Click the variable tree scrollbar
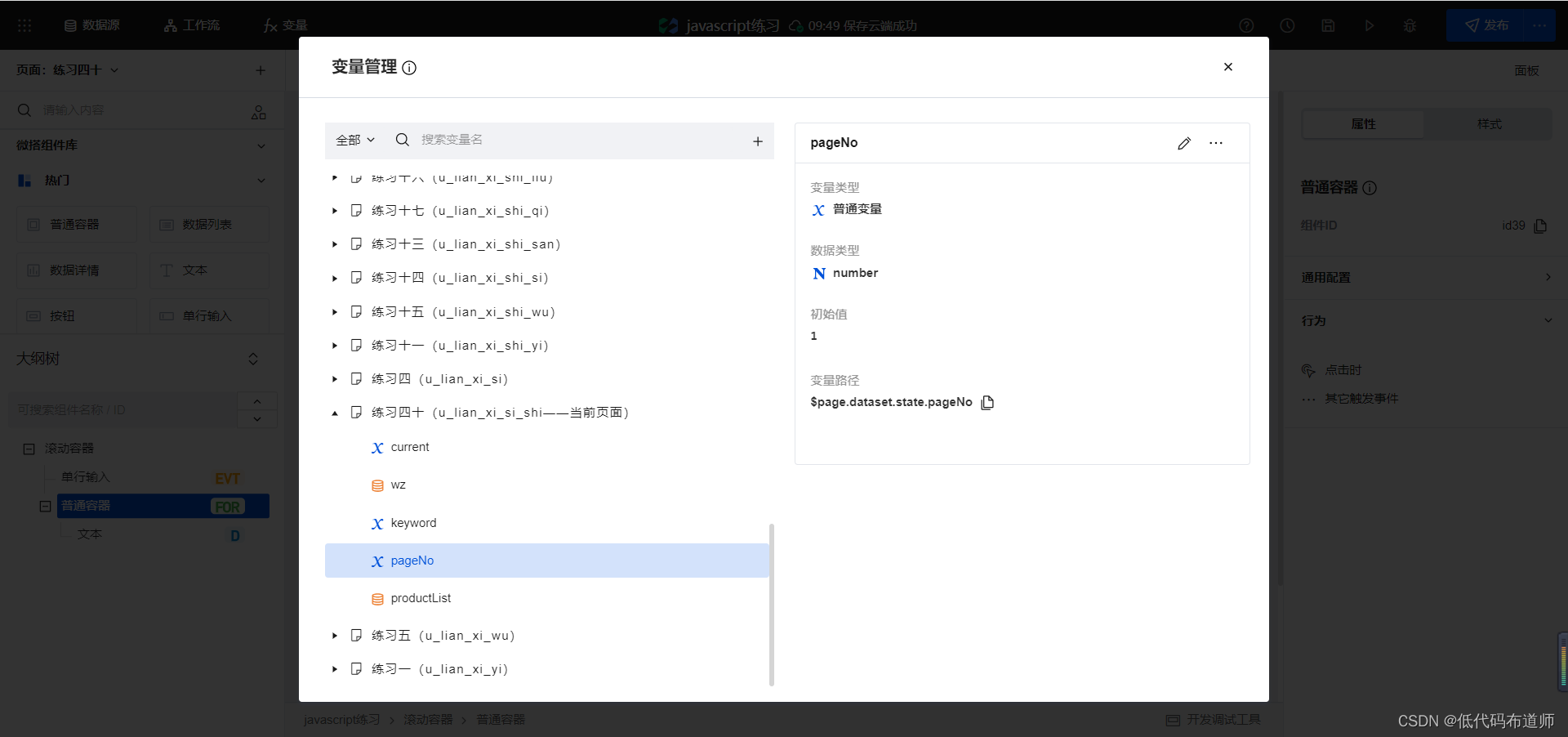Image resolution: width=1568 pixels, height=737 pixels. coord(772,604)
